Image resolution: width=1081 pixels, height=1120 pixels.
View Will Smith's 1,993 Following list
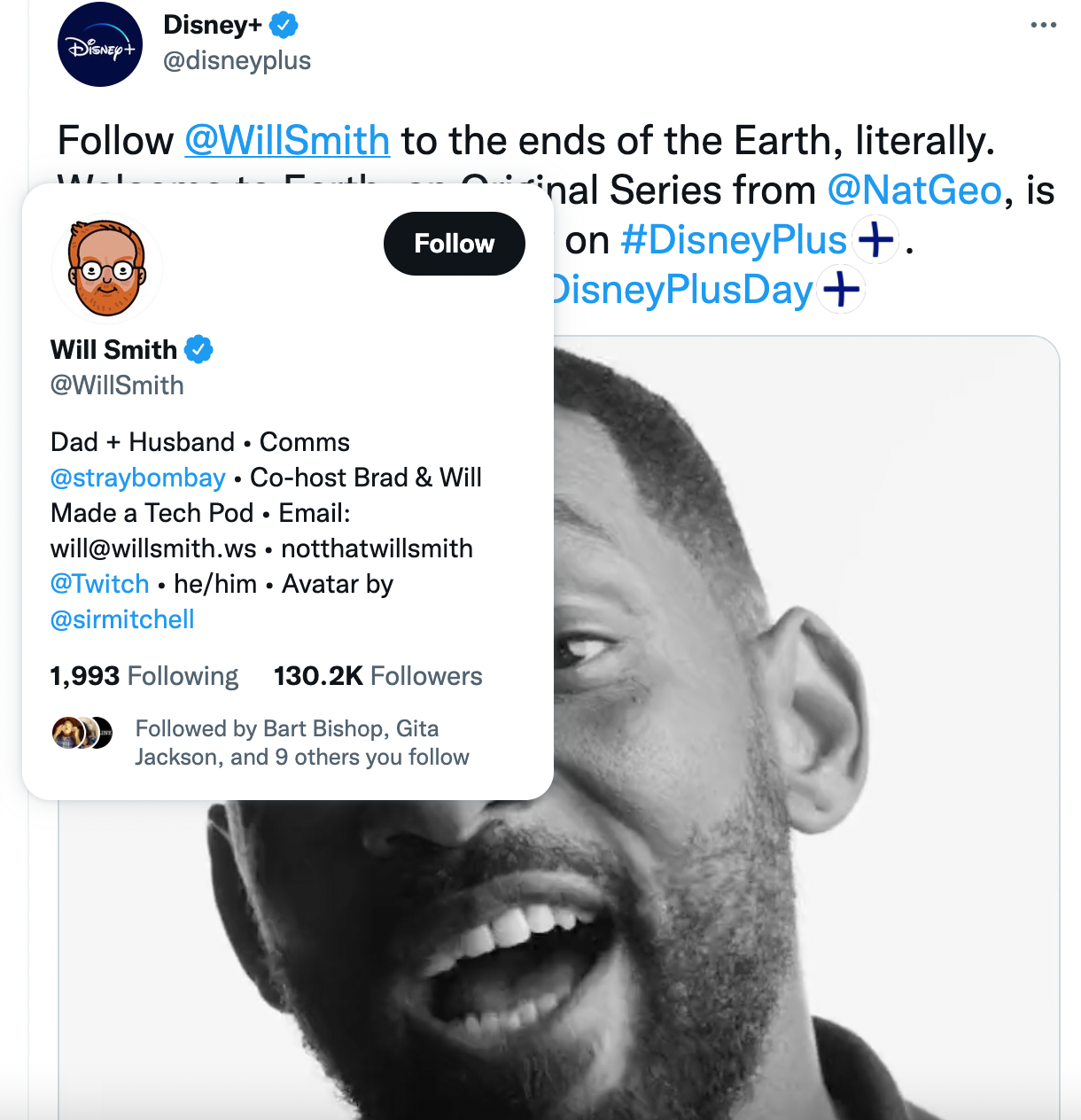click(144, 675)
